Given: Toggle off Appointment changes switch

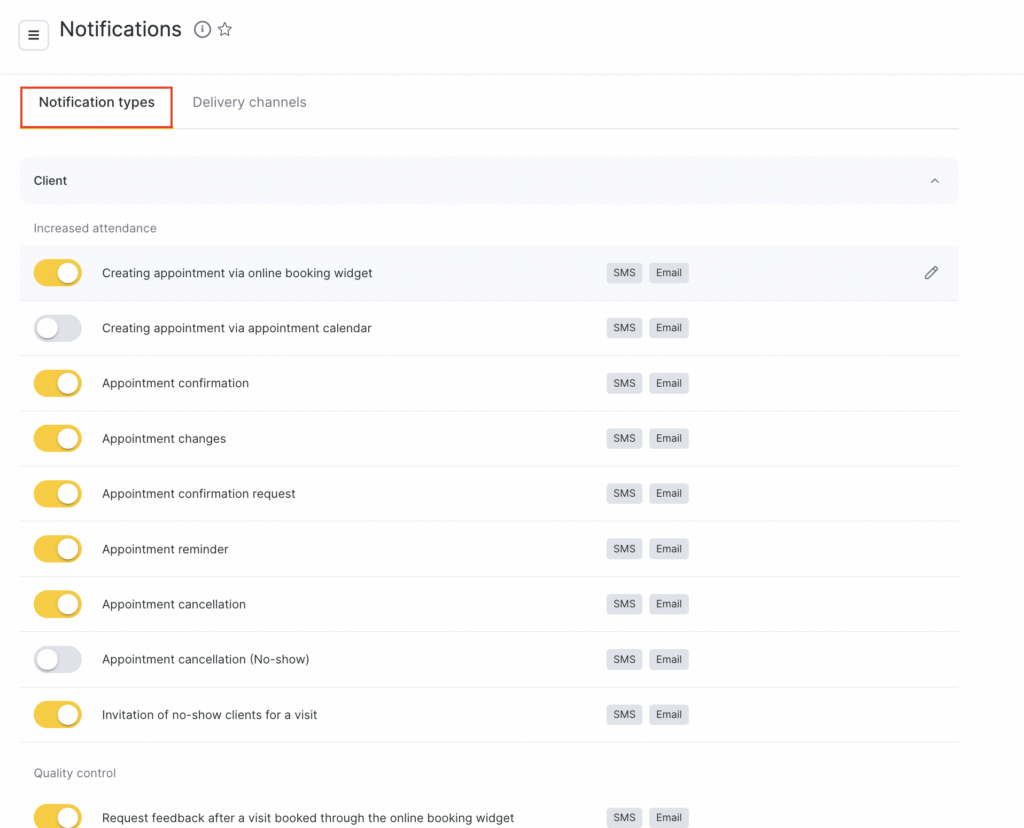Looking at the screenshot, I should (x=58, y=438).
